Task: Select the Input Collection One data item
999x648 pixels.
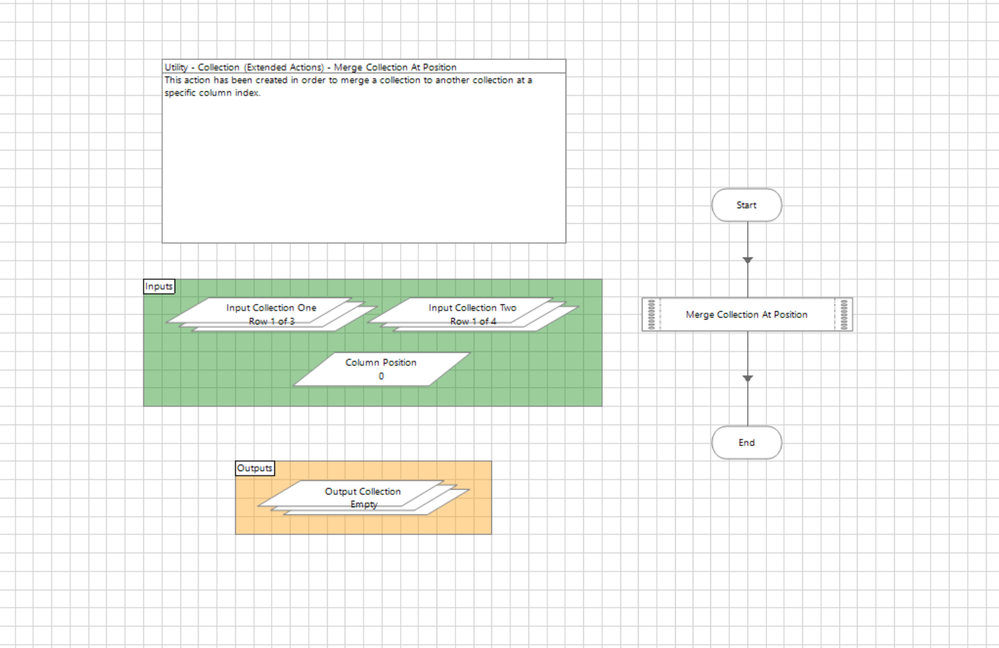Action: (x=271, y=314)
